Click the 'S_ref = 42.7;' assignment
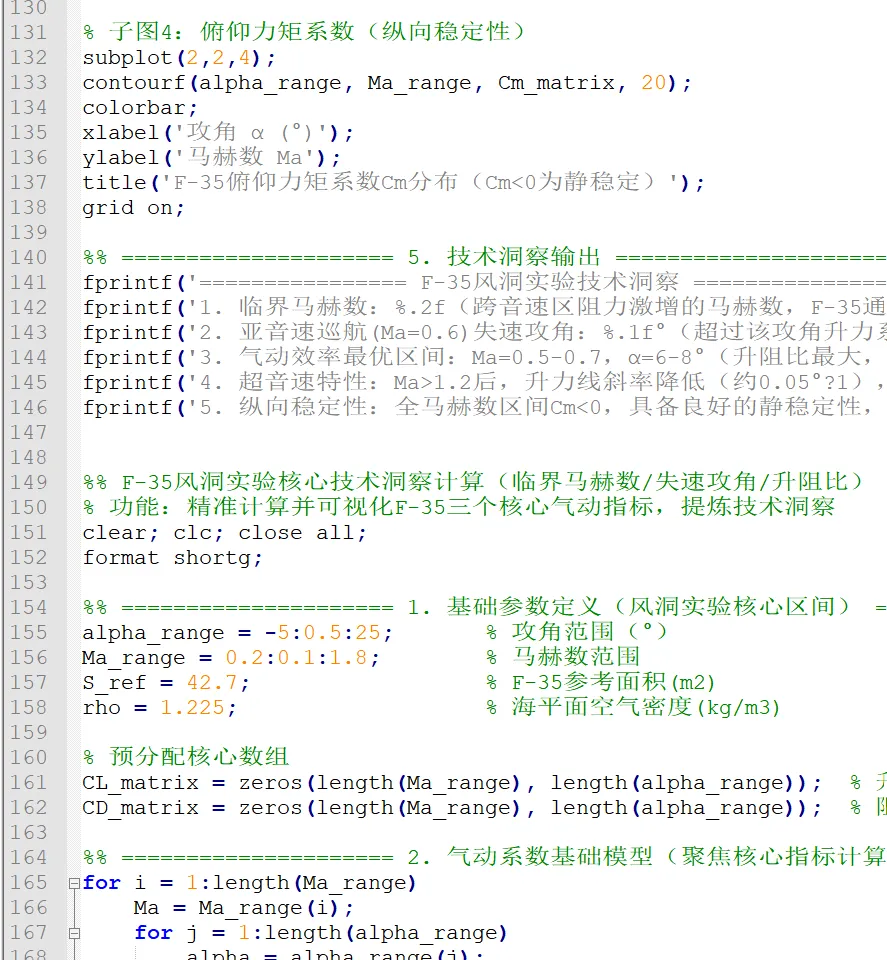The image size is (887, 960). click(x=166, y=683)
